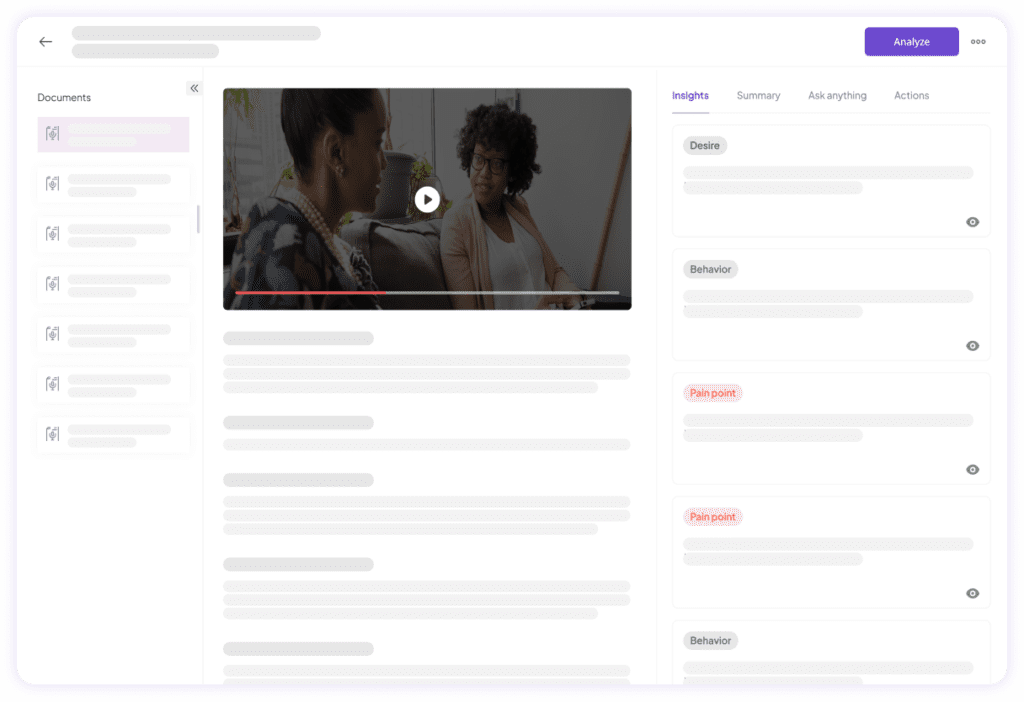Open the Ask anything tab
This screenshot has width=1024, height=702.
(x=837, y=95)
